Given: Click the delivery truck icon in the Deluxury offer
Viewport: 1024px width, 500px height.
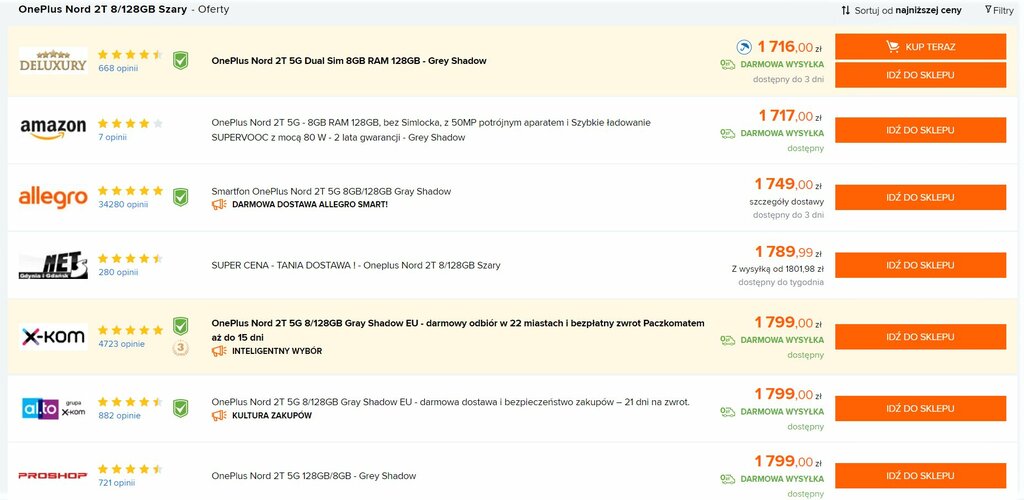Looking at the screenshot, I should point(728,65).
